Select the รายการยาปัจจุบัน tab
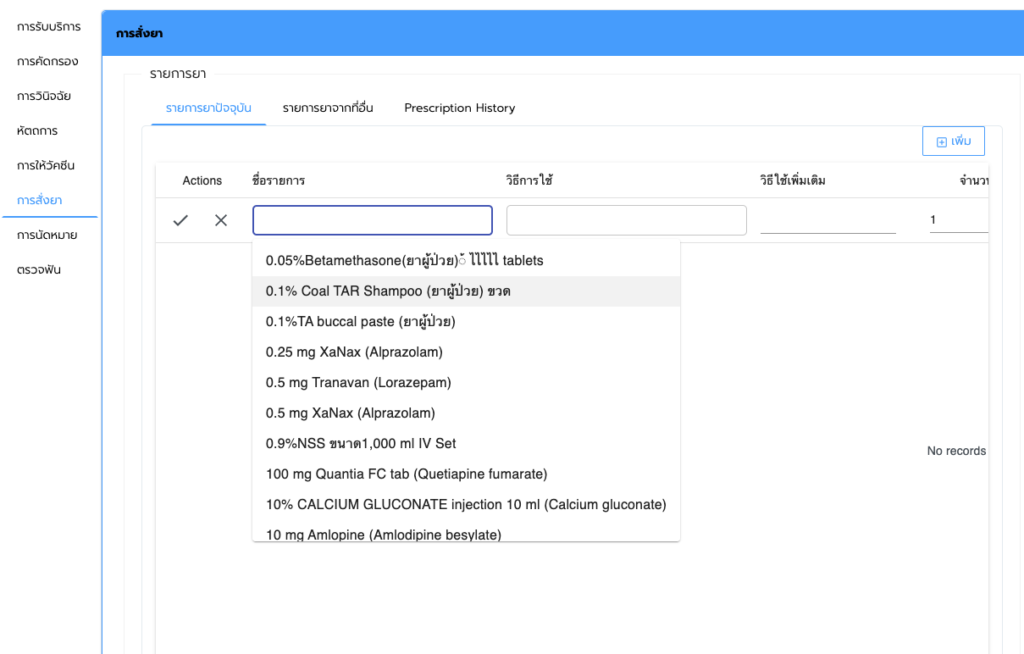This screenshot has height=654, width=1024. click(208, 108)
